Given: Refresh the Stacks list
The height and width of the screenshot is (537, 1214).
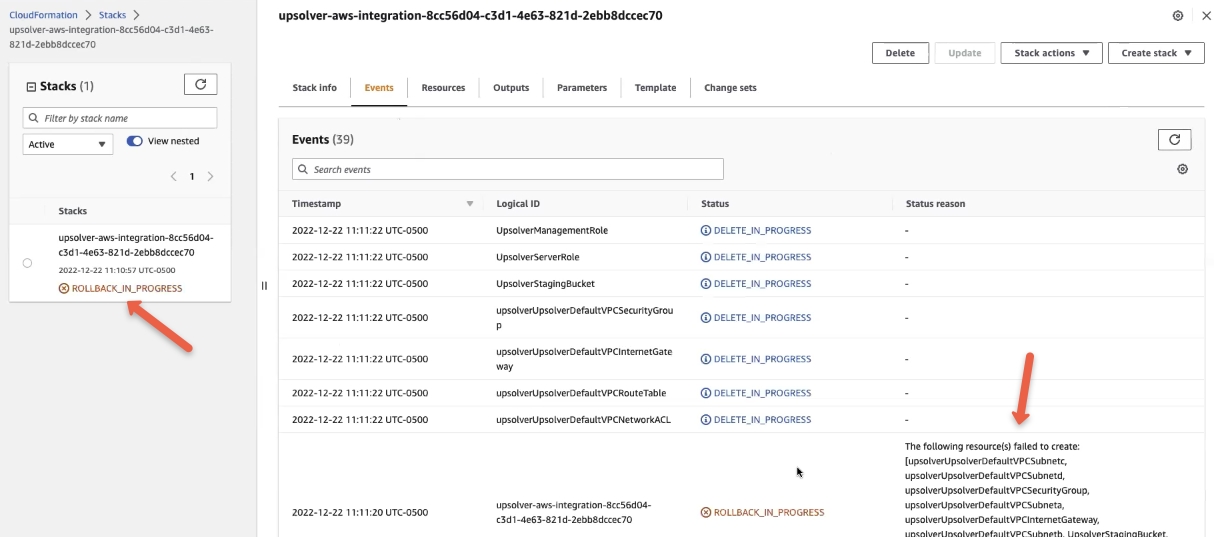Looking at the screenshot, I should [200, 85].
